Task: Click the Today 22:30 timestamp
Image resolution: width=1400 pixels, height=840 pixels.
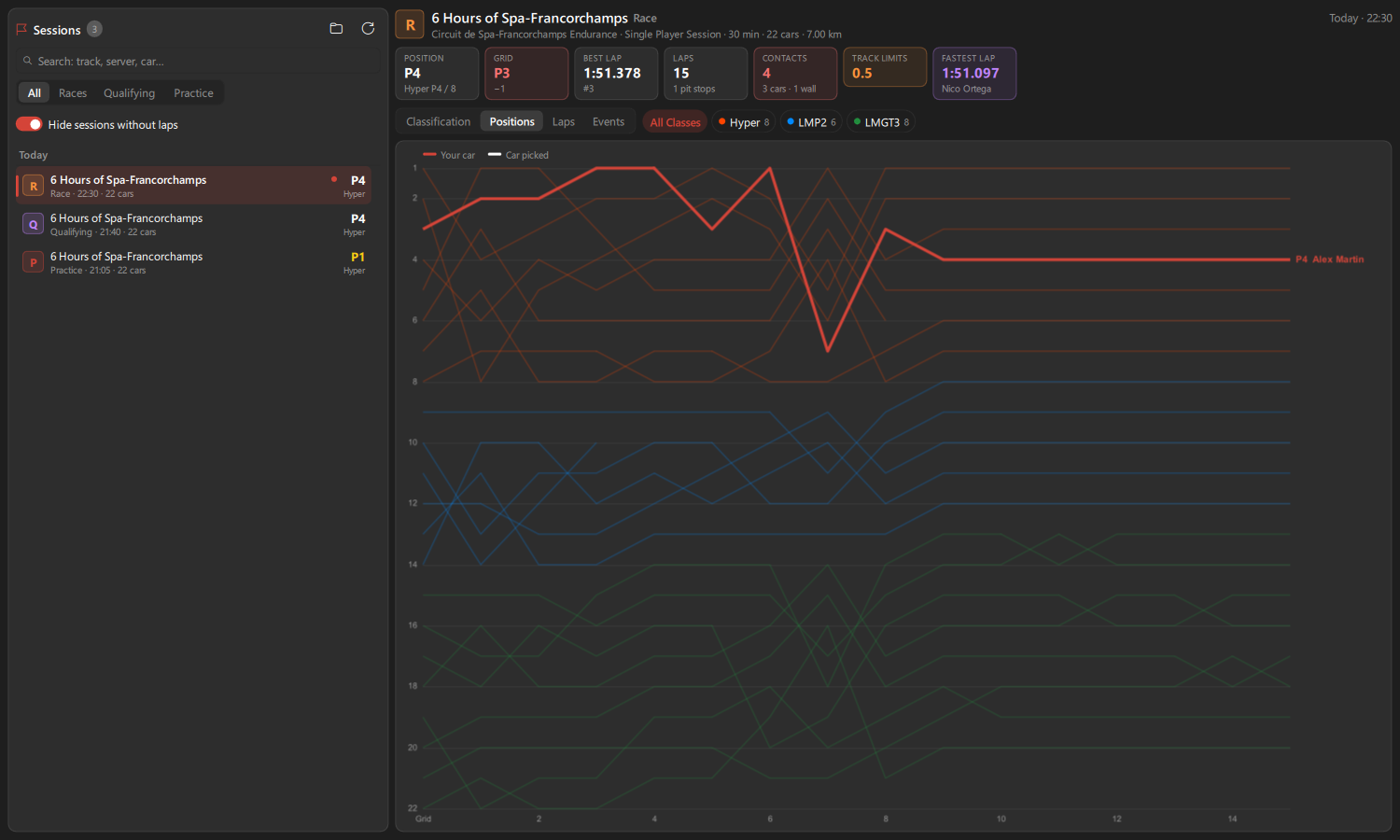Action: click(1360, 18)
